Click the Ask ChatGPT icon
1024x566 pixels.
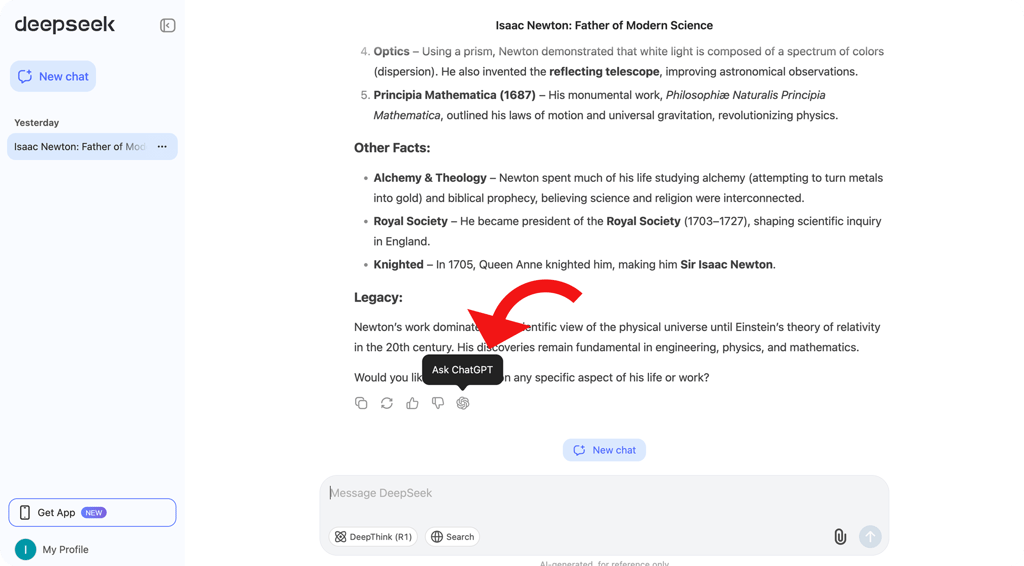[463, 403]
